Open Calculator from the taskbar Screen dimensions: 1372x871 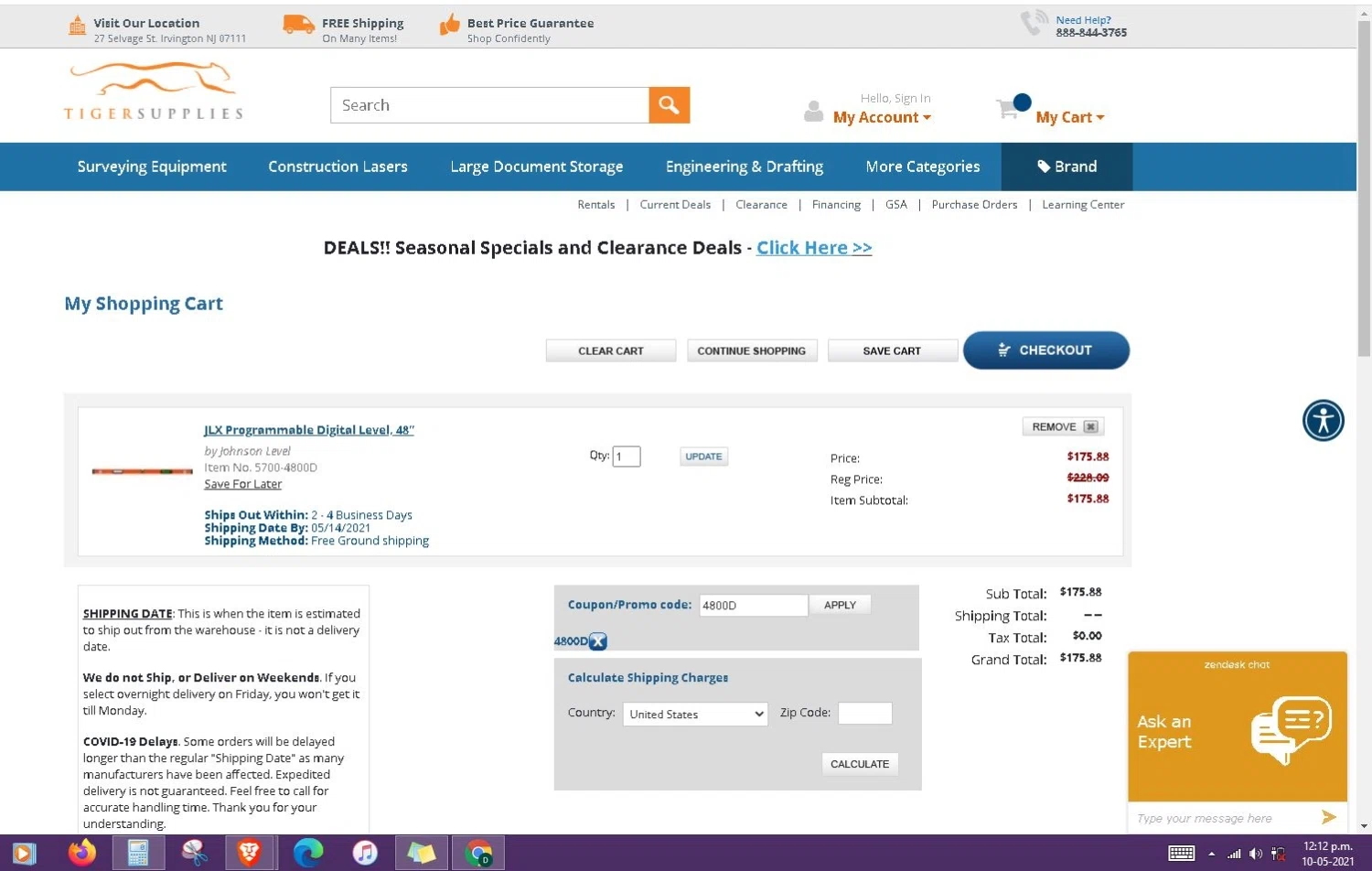click(x=138, y=853)
